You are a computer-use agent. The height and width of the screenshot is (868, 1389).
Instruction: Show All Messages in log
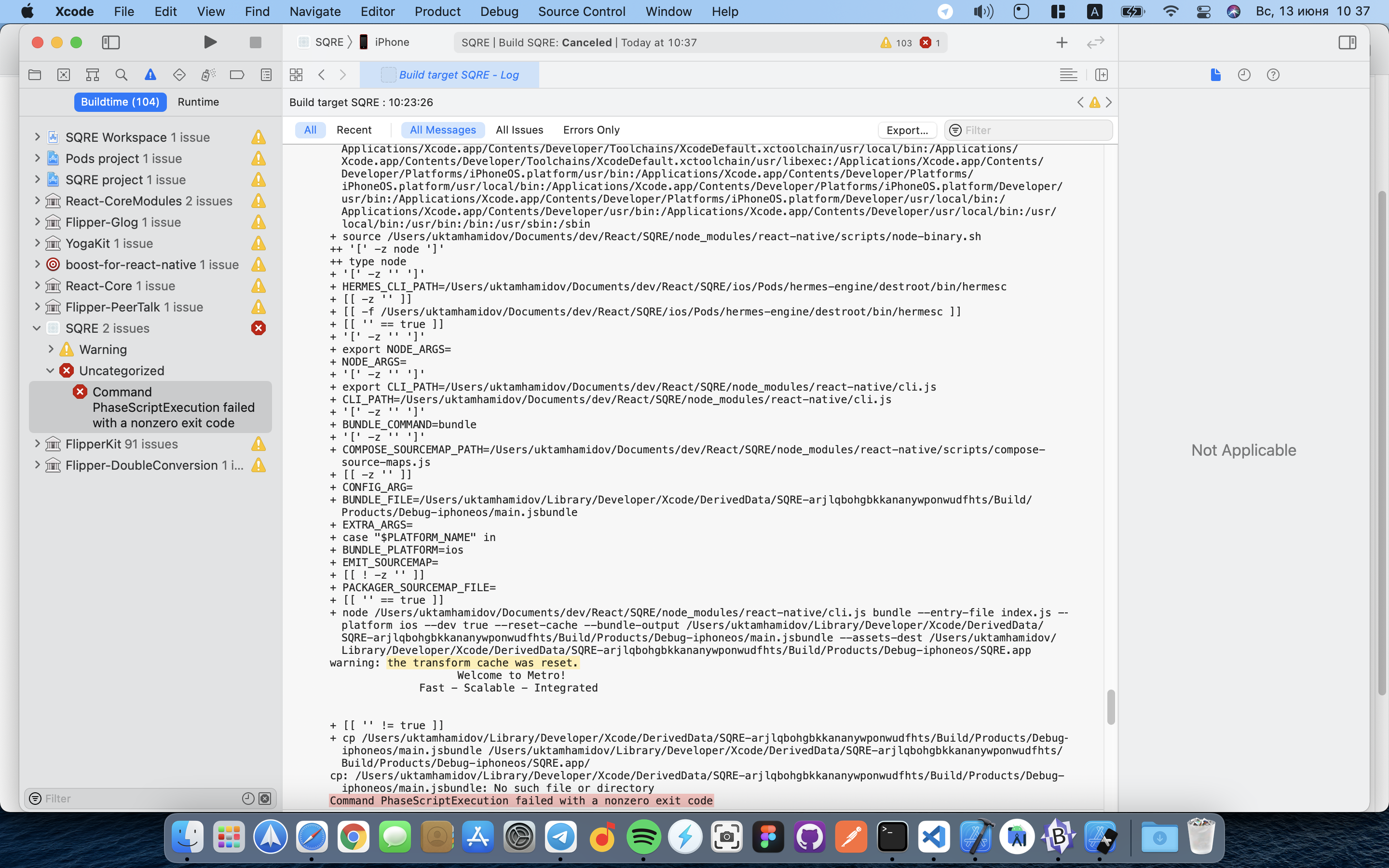tap(443, 130)
